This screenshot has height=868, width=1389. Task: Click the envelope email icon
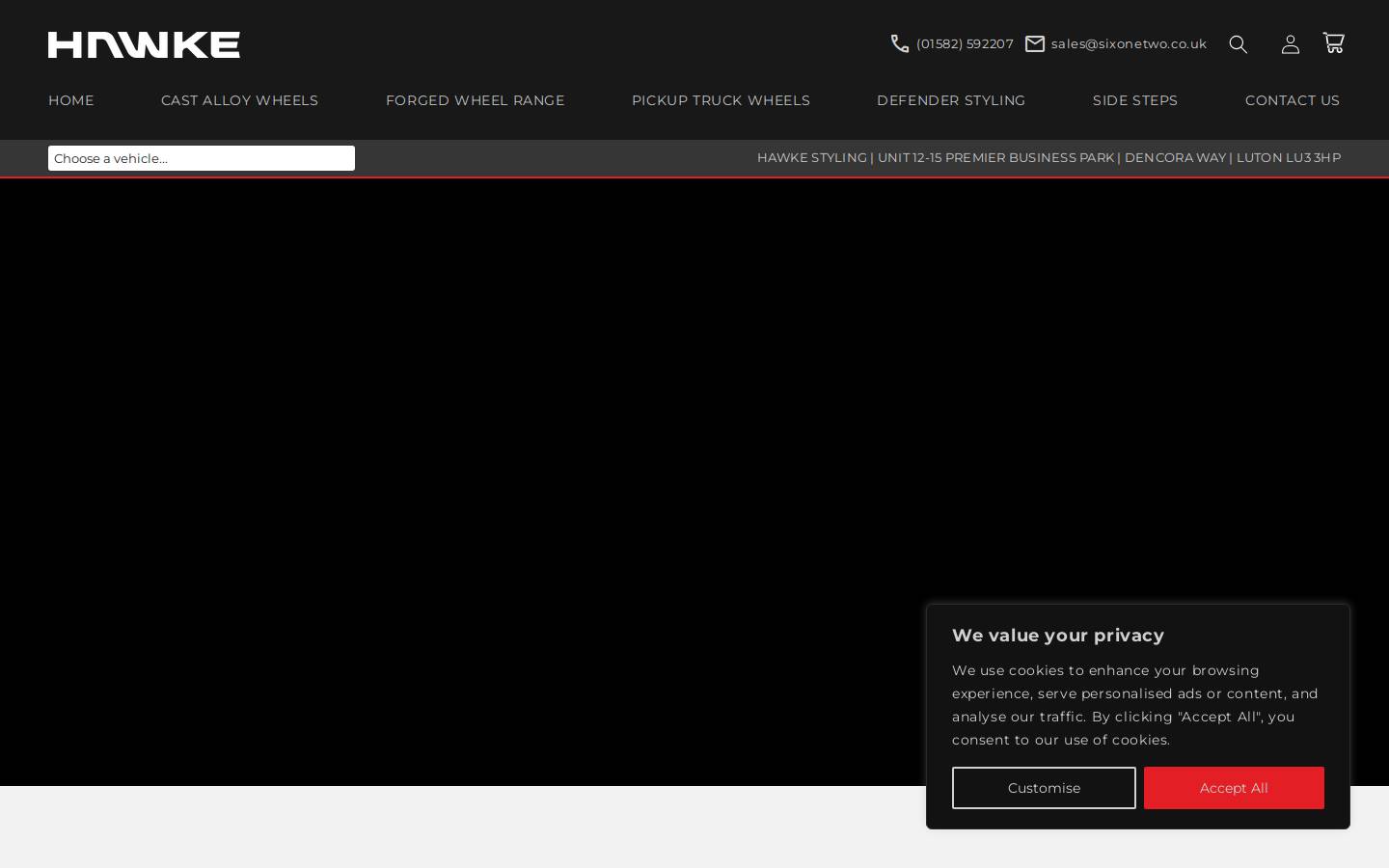pyautogui.click(x=1035, y=43)
